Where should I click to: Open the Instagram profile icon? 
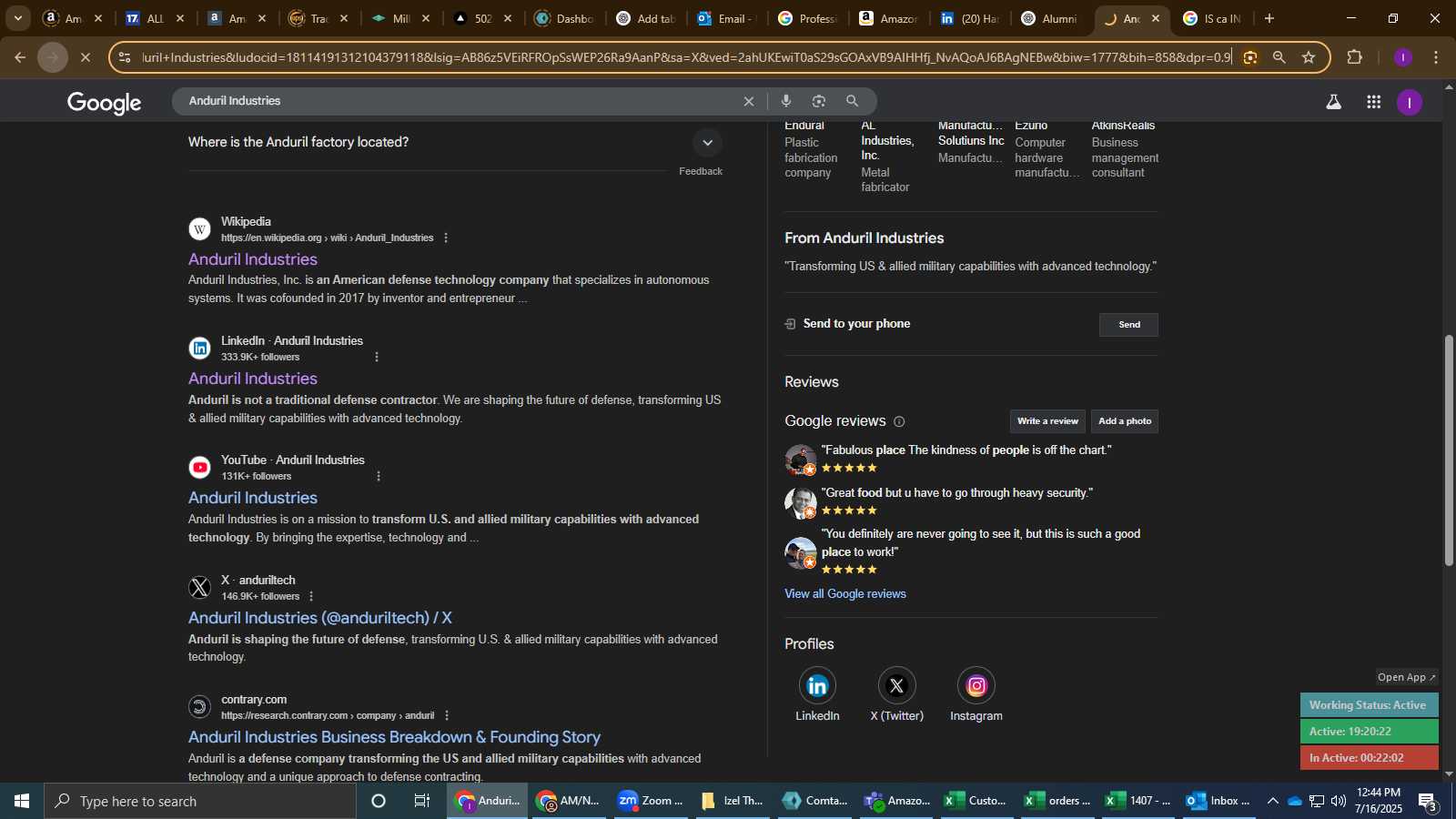coord(976,685)
